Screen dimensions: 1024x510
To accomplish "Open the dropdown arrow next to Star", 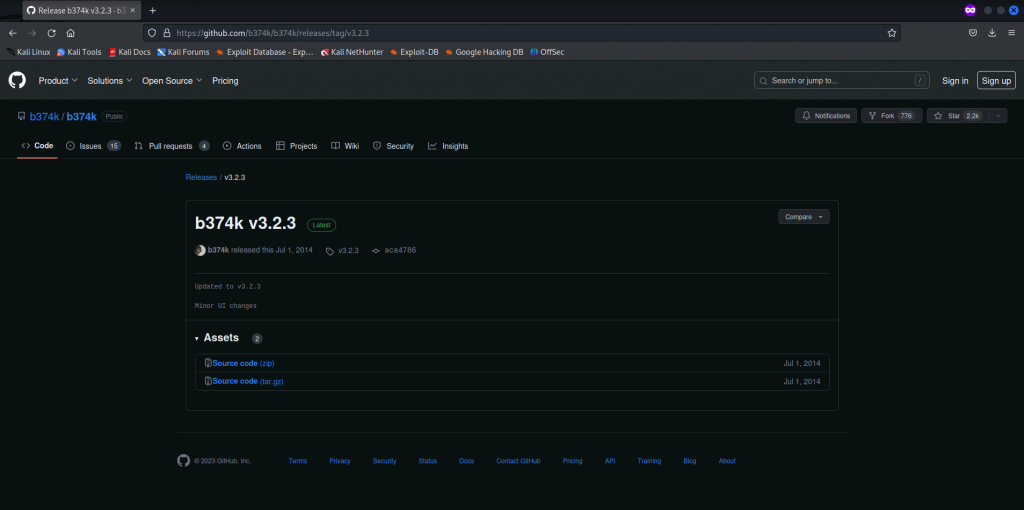I will [x=998, y=116].
